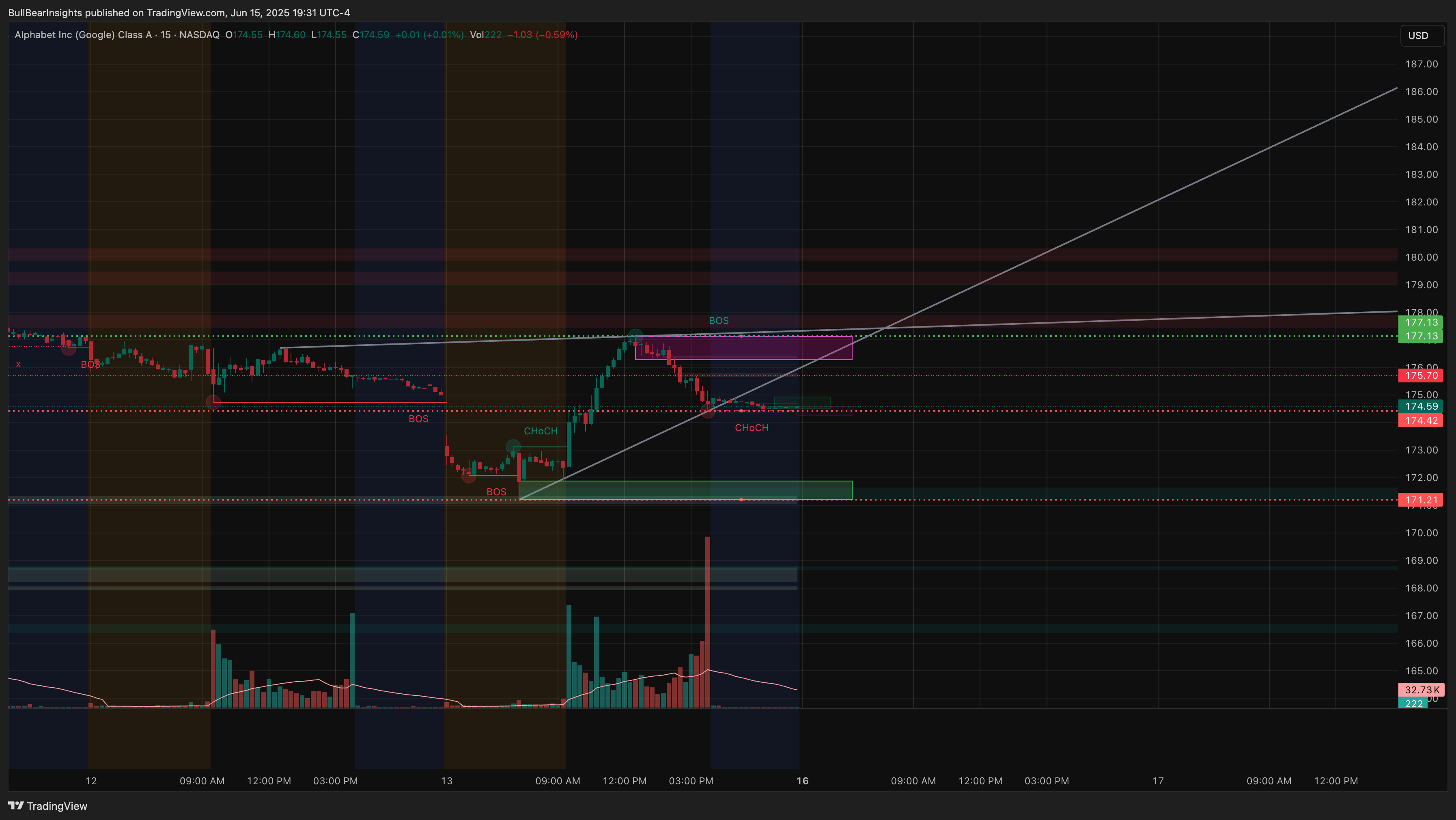Screen dimensions: 1456x820
Task: Click the 222 volume label on price axis
Action: pos(1413,703)
